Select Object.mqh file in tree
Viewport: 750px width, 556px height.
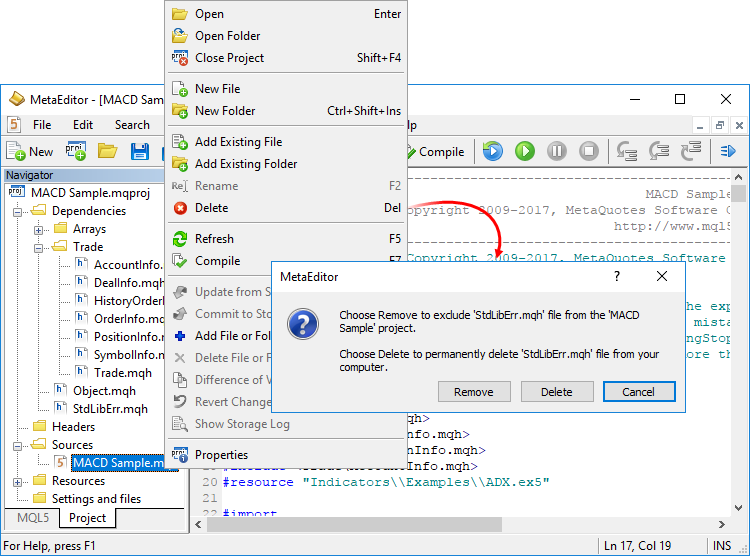coord(95,391)
